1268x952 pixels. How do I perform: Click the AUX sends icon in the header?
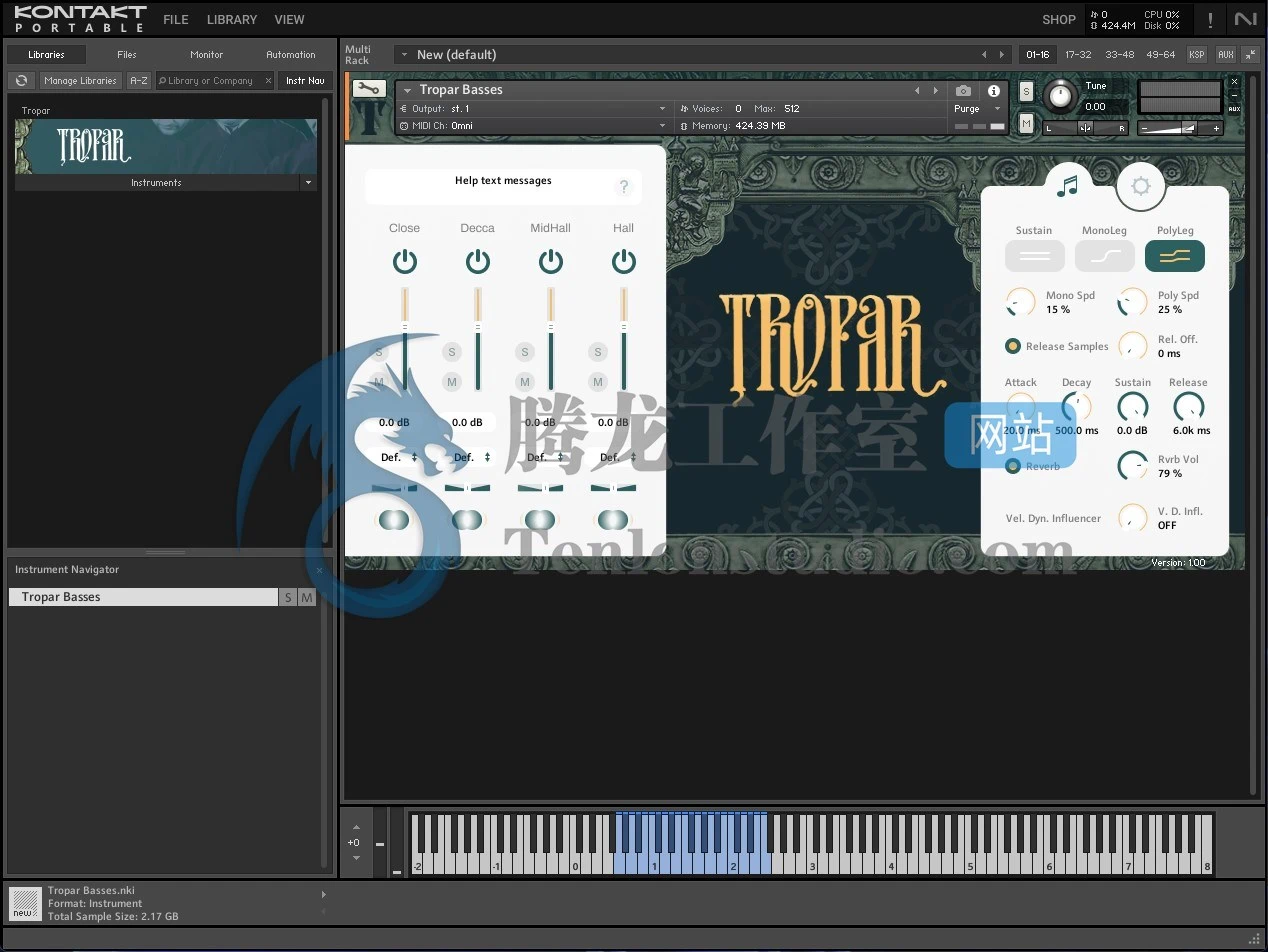click(x=1226, y=54)
